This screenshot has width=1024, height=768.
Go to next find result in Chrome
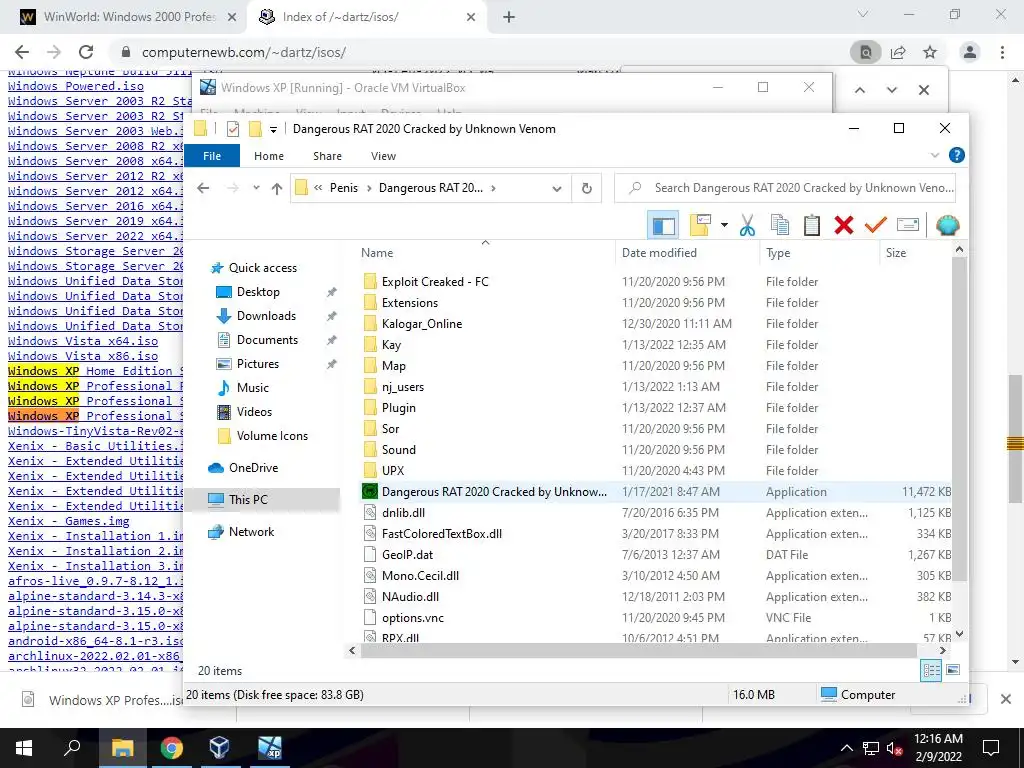(892, 90)
